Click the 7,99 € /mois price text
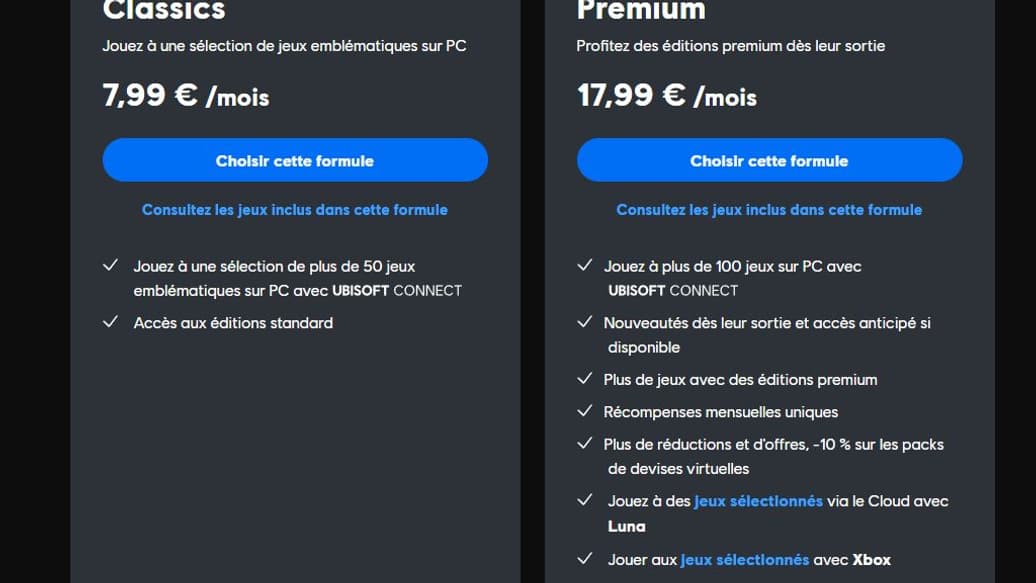This screenshot has width=1036, height=583. pyautogui.click(x=186, y=95)
